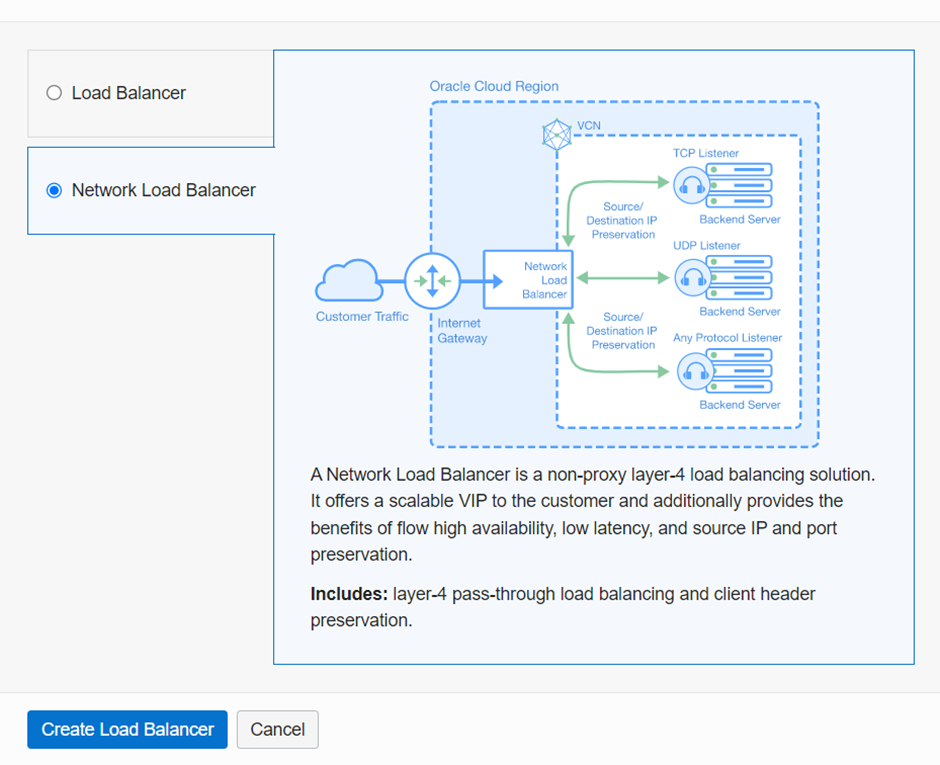This screenshot has height=765, width=940.
Task: Click the Customer Traffic label
Action: point(362,317)
